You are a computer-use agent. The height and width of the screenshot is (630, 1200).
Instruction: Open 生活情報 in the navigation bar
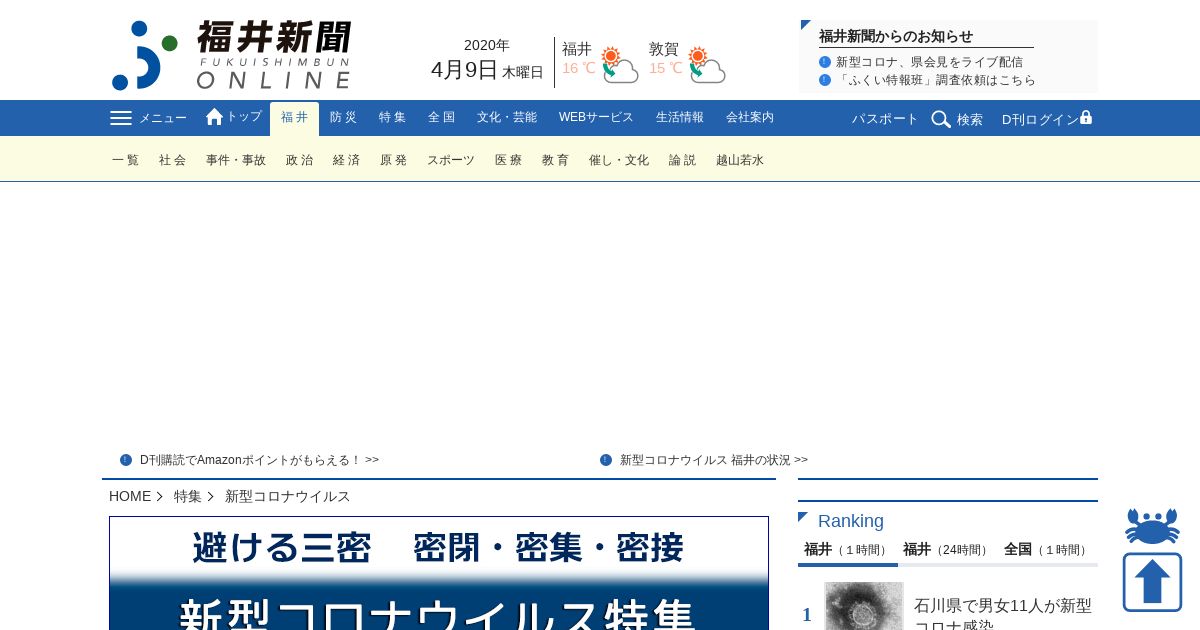coord(680,118)
